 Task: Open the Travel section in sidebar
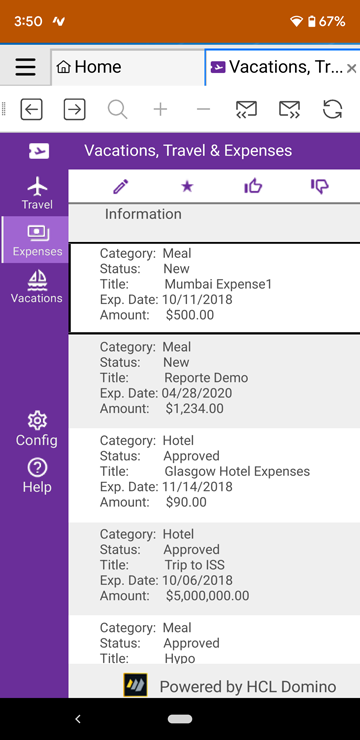tap(37, 193)
